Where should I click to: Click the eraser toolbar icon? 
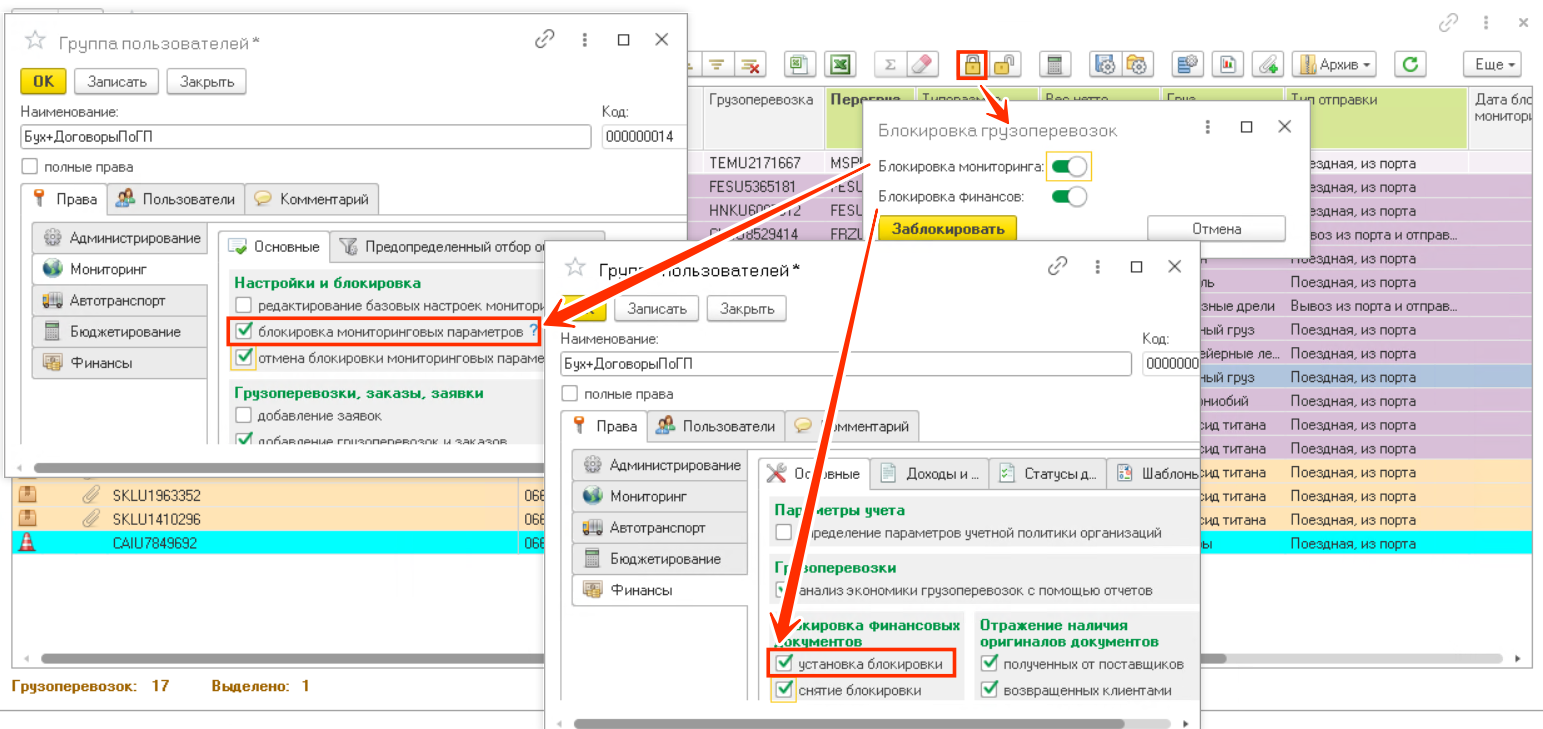click(x=922, y=65)
